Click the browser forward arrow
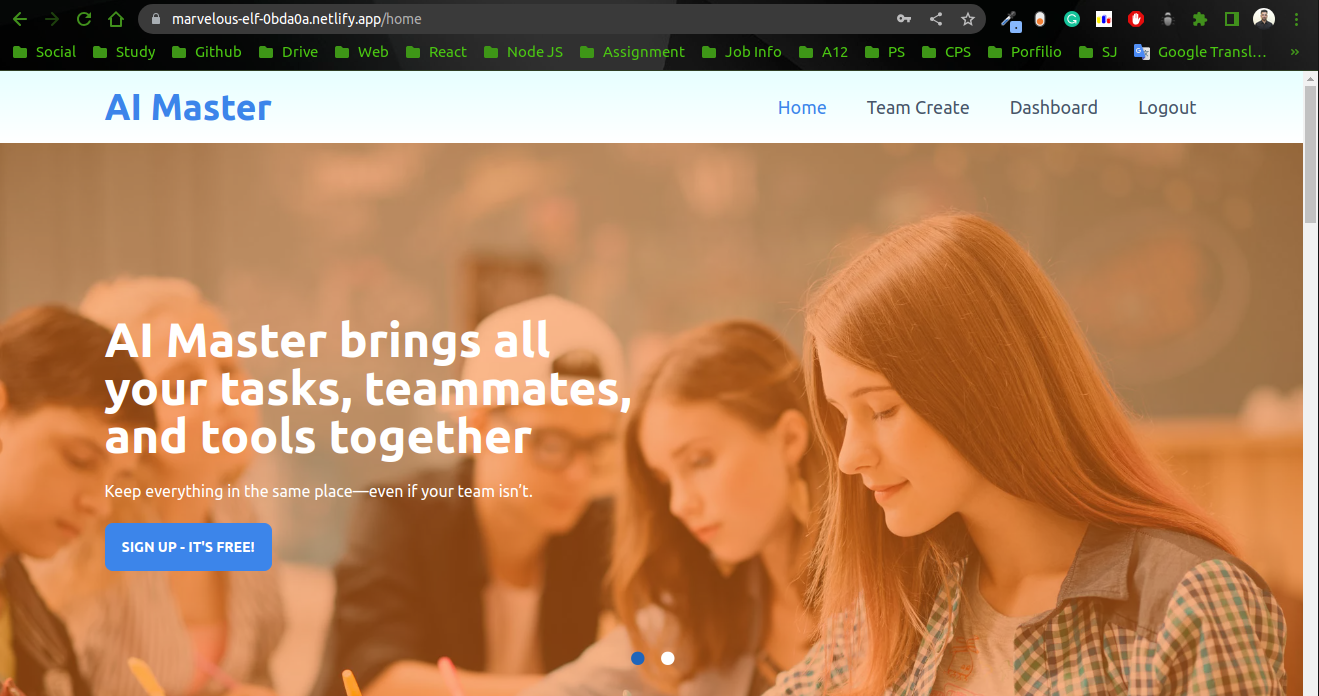Screen dimensions: 1319x696 (52, 19)
